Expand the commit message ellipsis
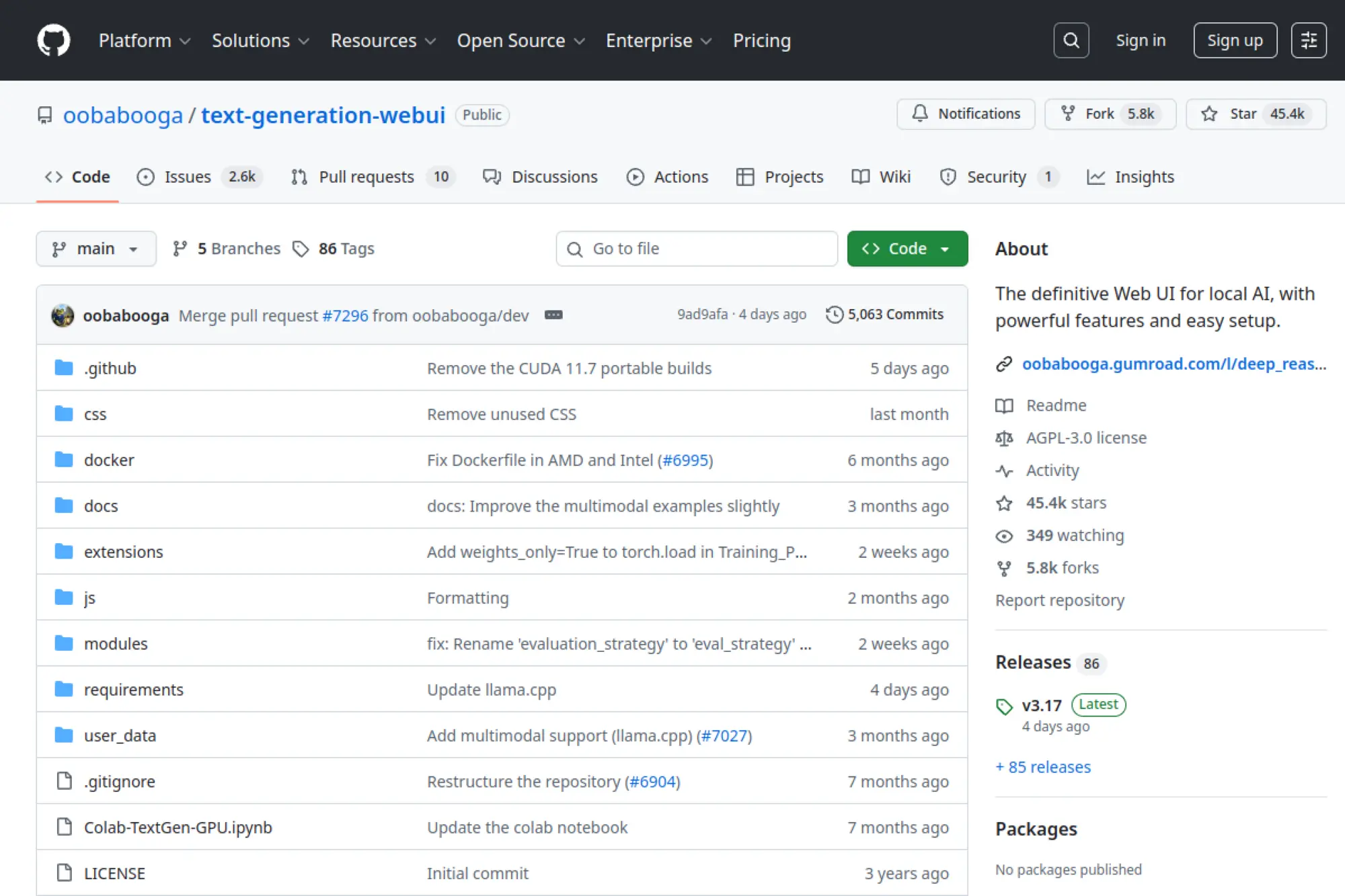 (553, 315)
